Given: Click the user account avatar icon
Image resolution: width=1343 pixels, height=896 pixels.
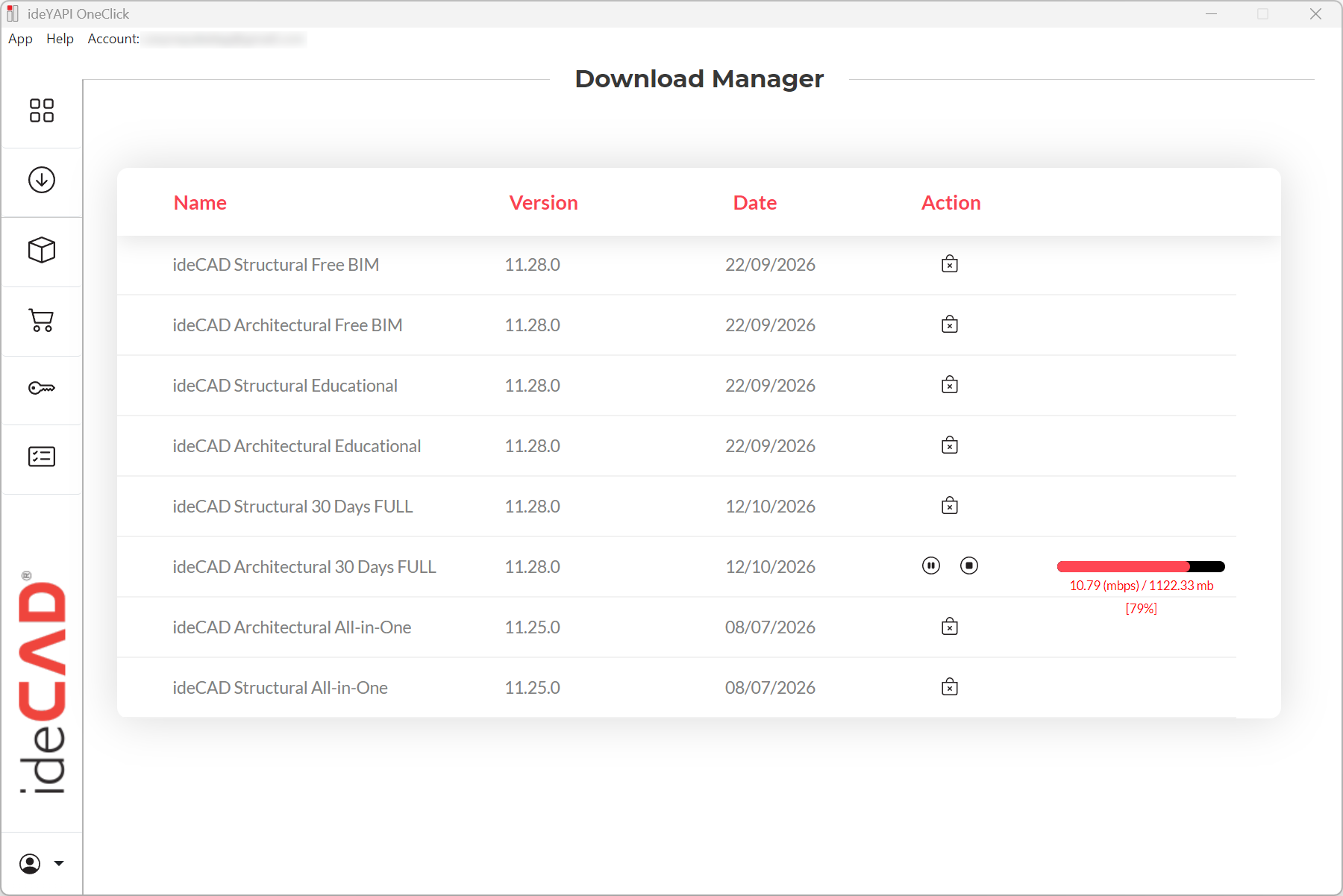Looking at the screenshot, I should 30,864.
